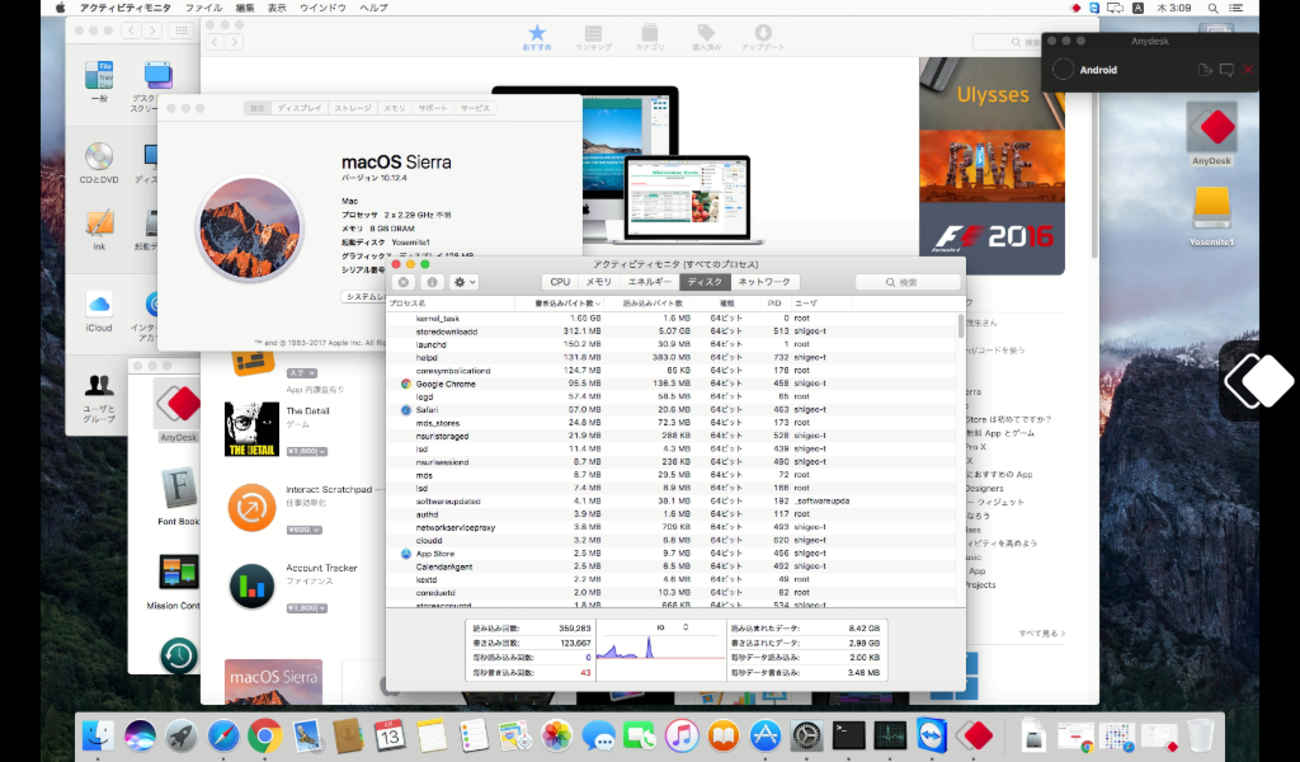Screen dimensions: 1300x762
Task: Open ユーザとグループ preference pane
Action: point(99,398)
